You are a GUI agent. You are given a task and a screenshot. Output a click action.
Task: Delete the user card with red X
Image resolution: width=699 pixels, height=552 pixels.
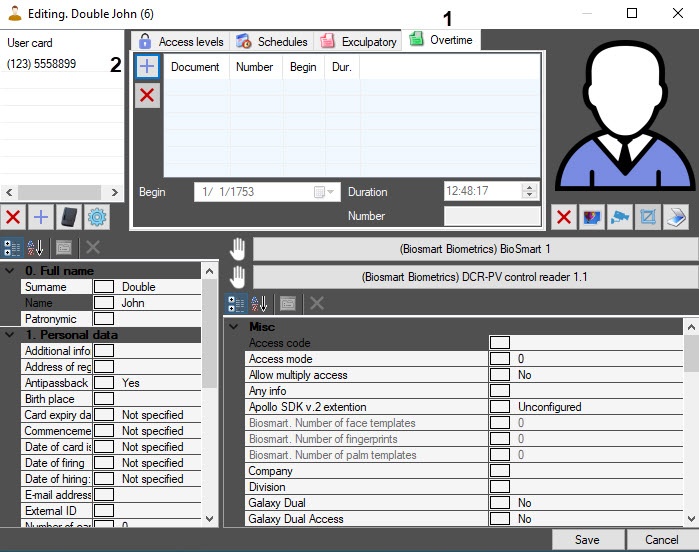pyautogui.click(x=13, y=218)
